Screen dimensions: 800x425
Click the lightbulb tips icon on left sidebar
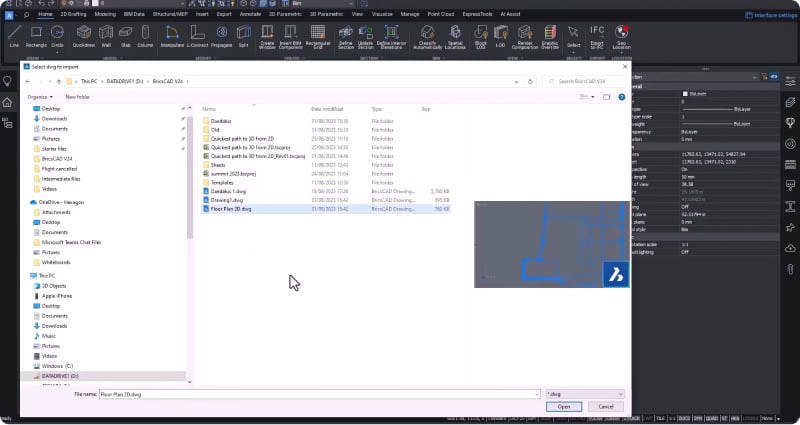pyautogui.click(x=7, y=81)
